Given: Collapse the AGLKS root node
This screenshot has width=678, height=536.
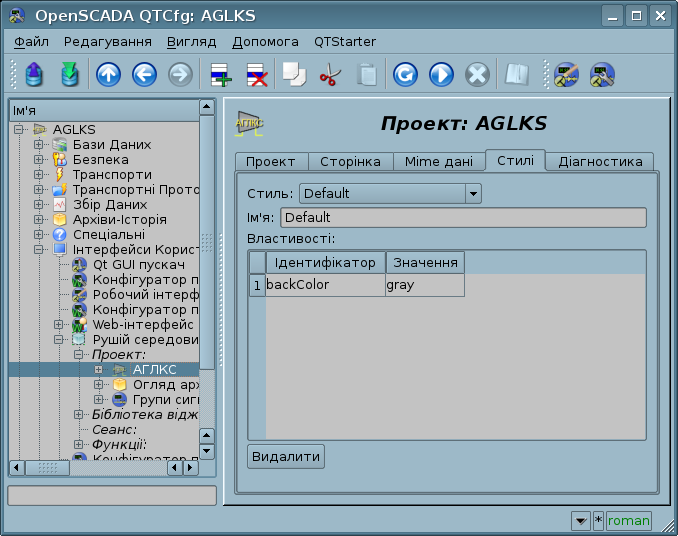Looking at the screenshot, I should [x=18, y=129].
